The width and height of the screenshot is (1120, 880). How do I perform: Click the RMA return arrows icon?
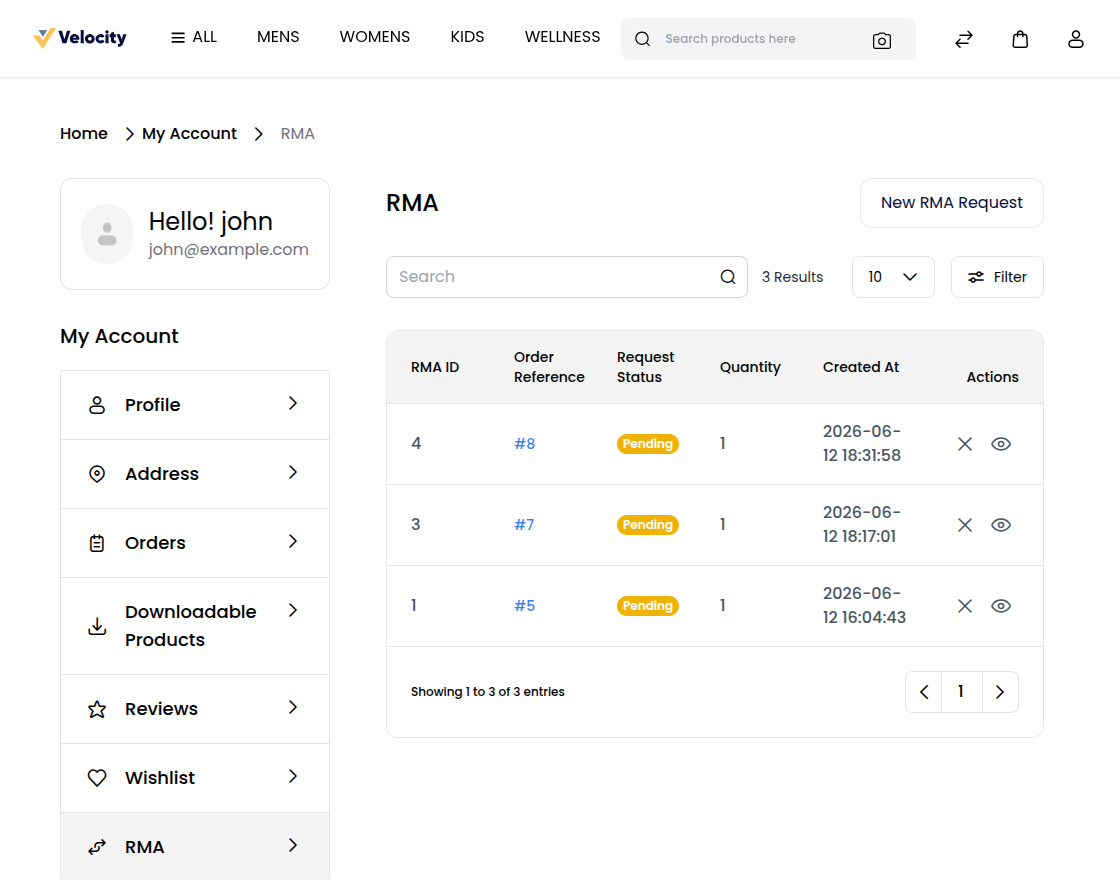point(97,847)
